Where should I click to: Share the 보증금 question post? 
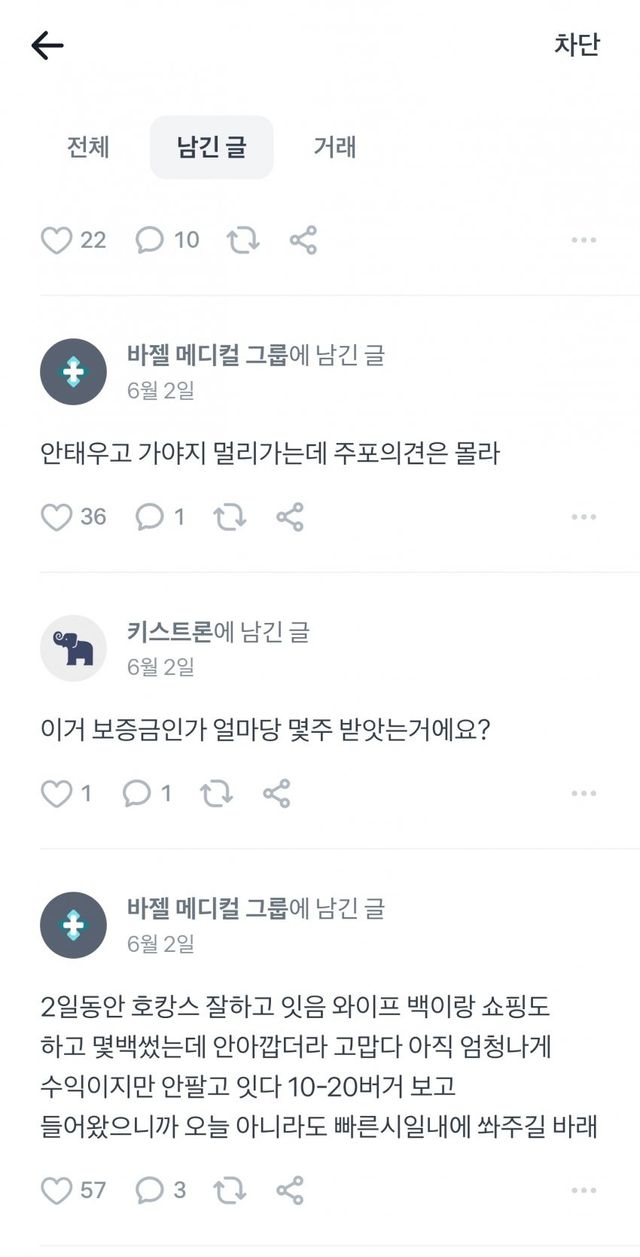pos(277,794)
